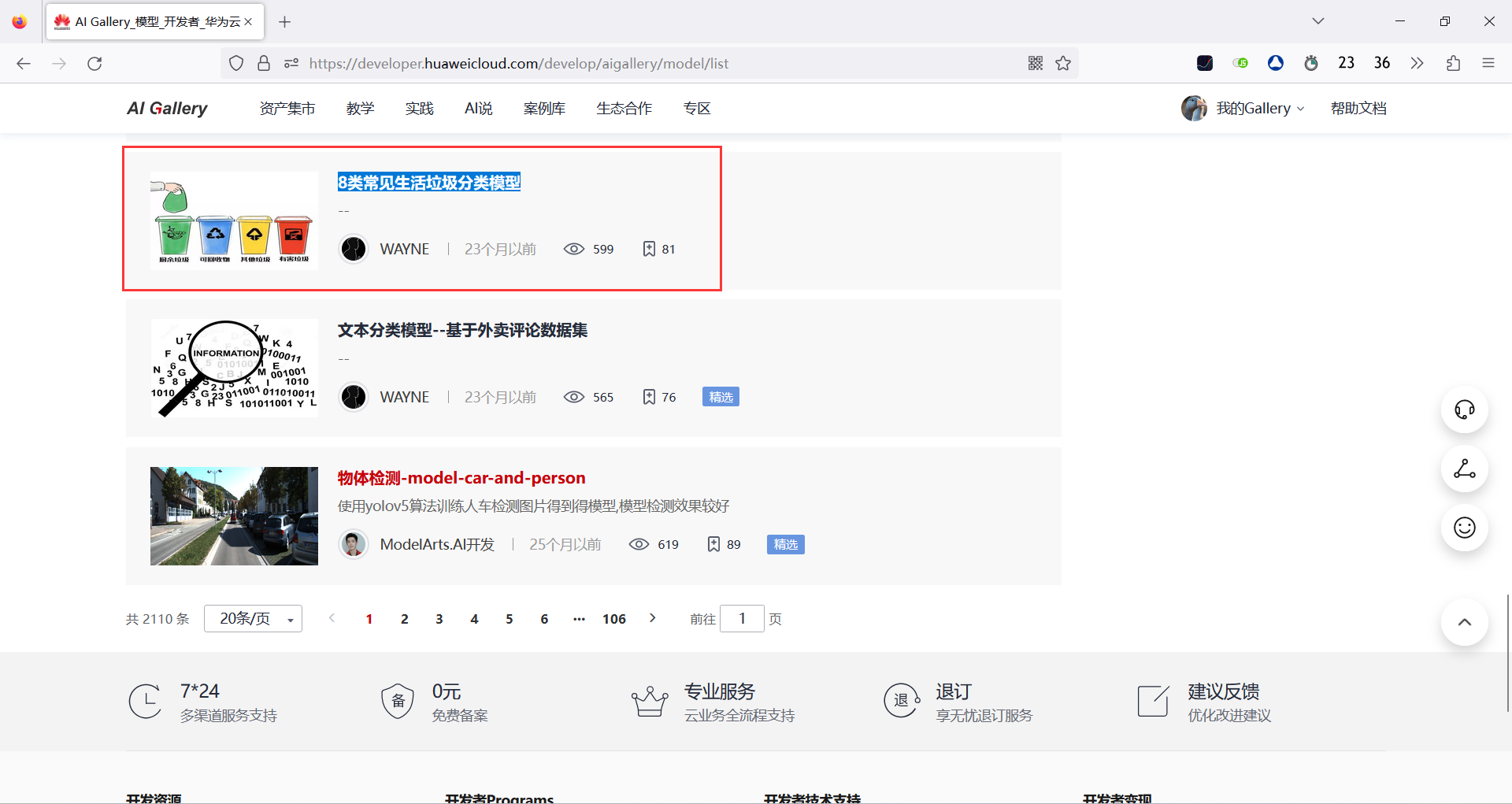This screenshot has width=1512, height=804.
Task: Expand the 我的Gallery account dropdown
Action: (x=1258, y=108)
